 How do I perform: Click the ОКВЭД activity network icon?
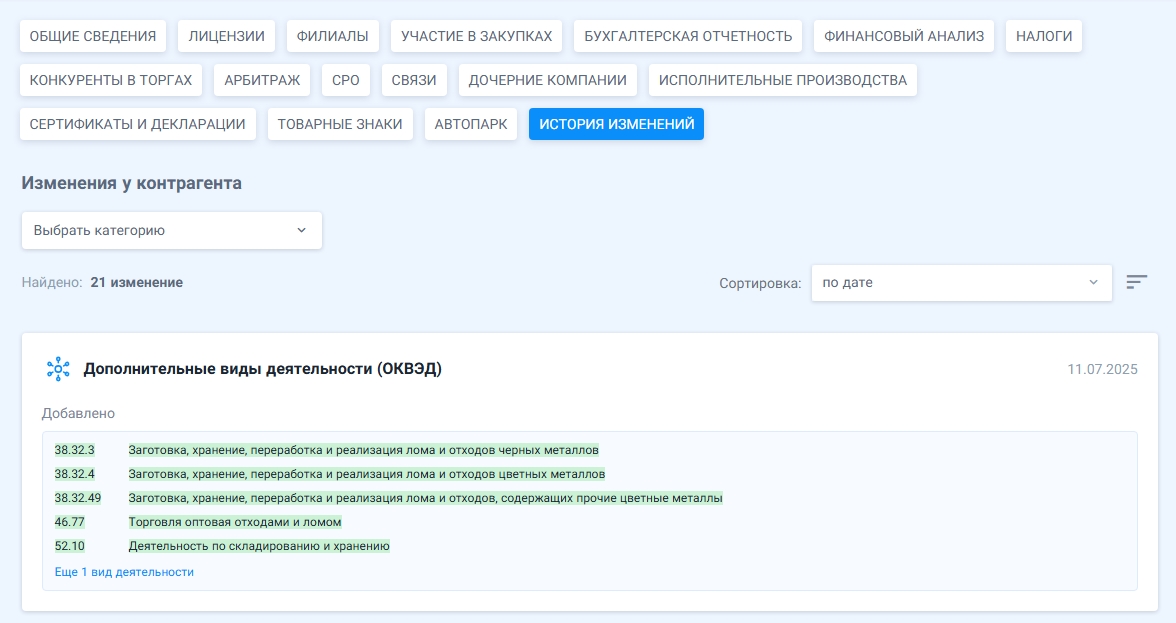pos(58,369)
